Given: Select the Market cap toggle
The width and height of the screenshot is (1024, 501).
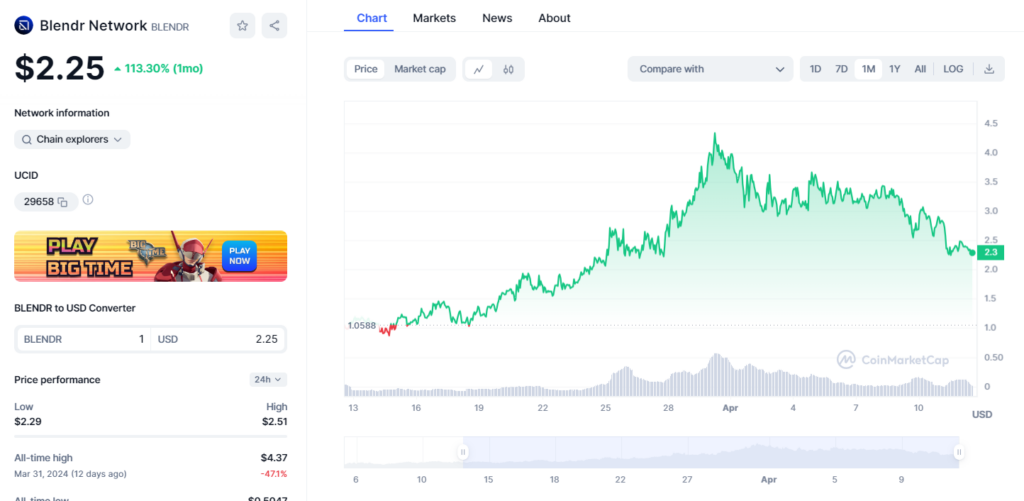Looking at the screenshot, I should click(x=420, y=69).
